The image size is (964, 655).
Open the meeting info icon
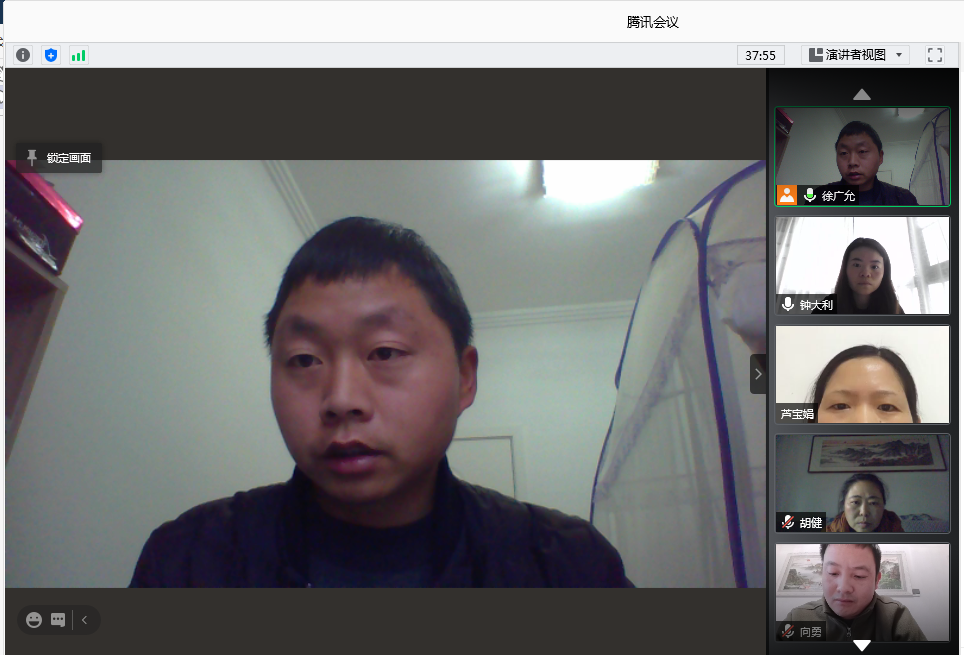[x=23, y=55]
